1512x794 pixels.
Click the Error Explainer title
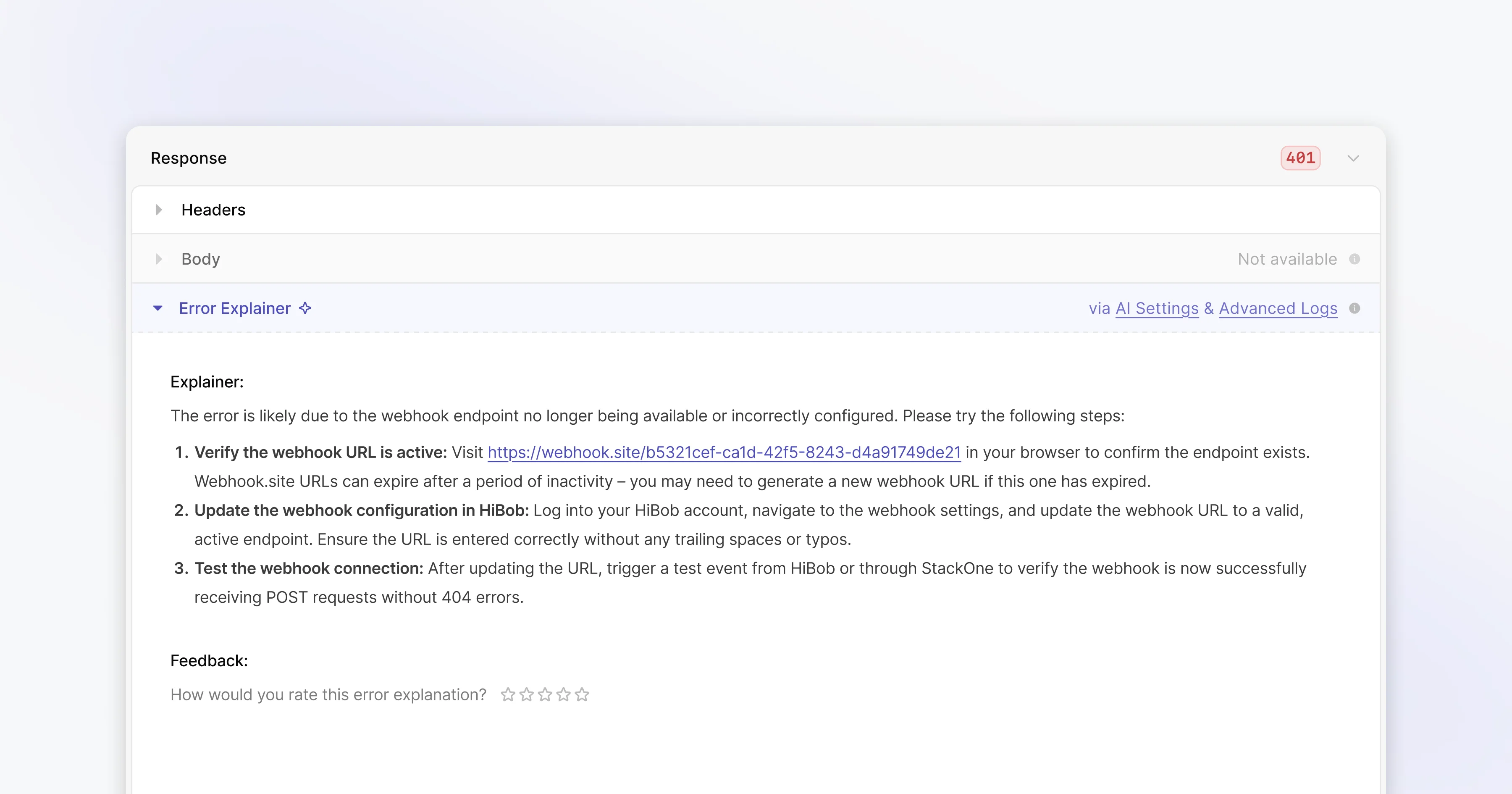point(235,308)
